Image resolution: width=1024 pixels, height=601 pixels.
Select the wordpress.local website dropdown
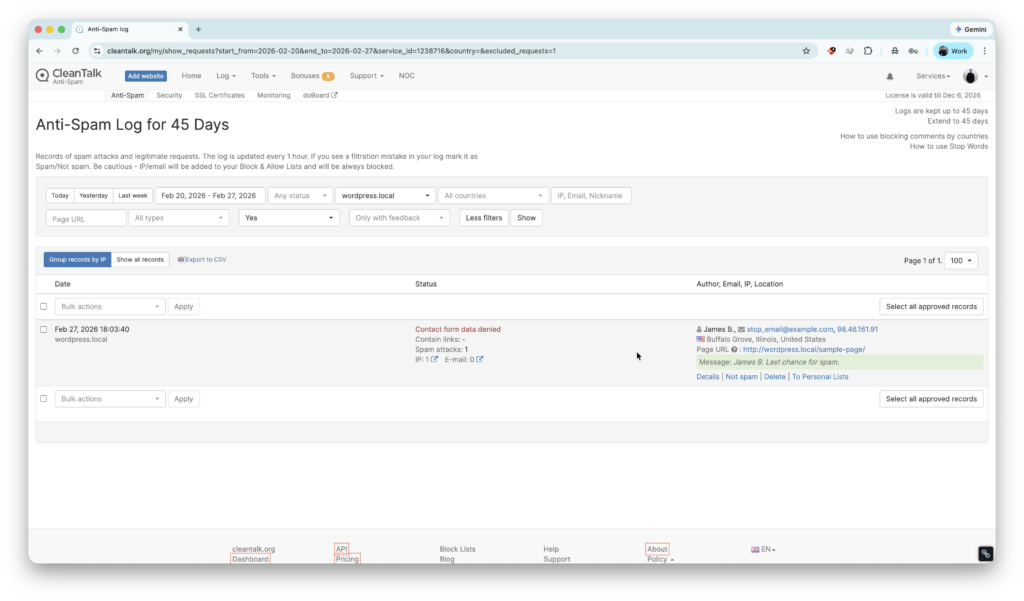tap(386, 195)
